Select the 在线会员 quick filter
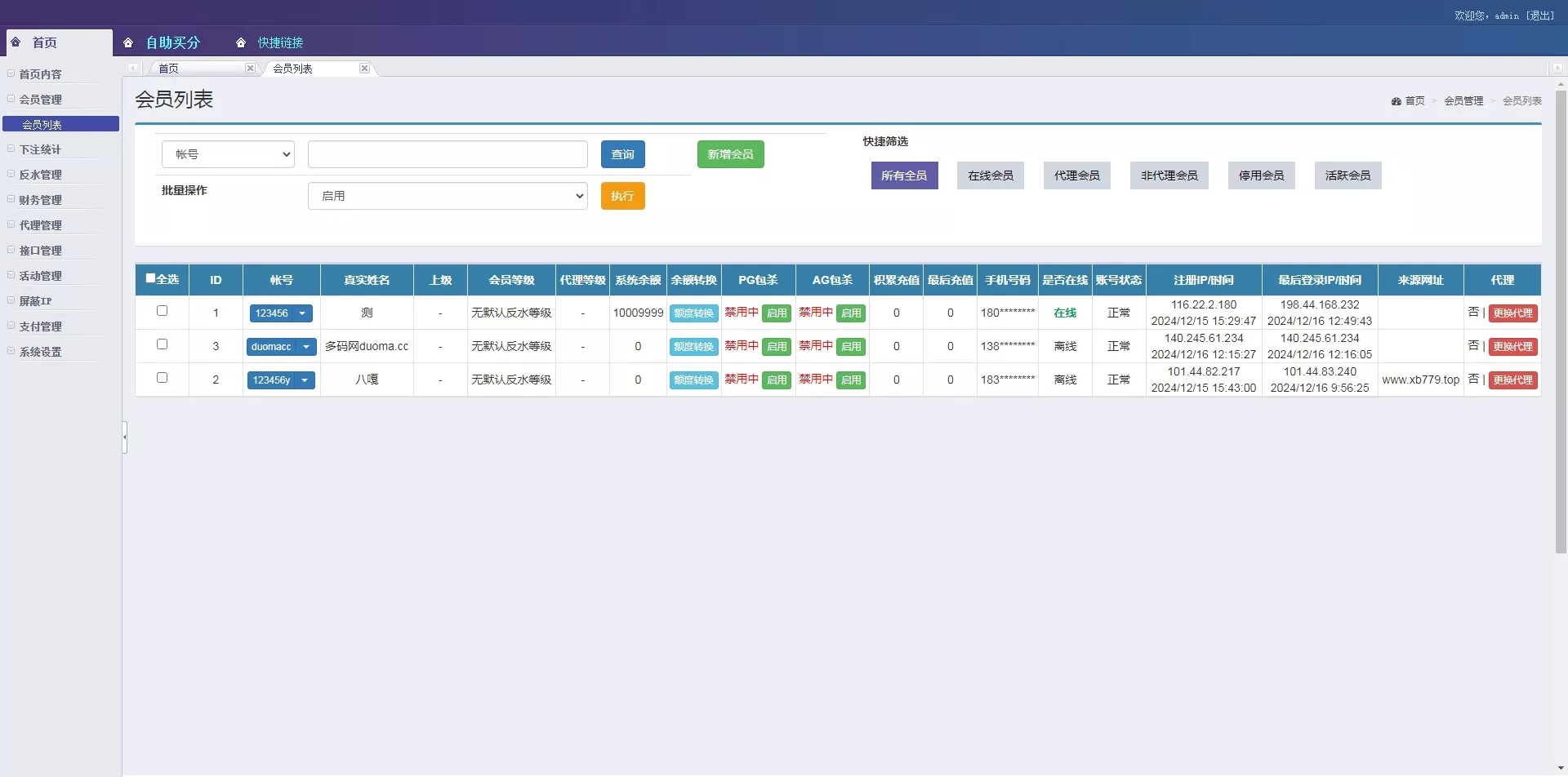The width and height of the screenshot is (1568, 777). coord(990,175)
